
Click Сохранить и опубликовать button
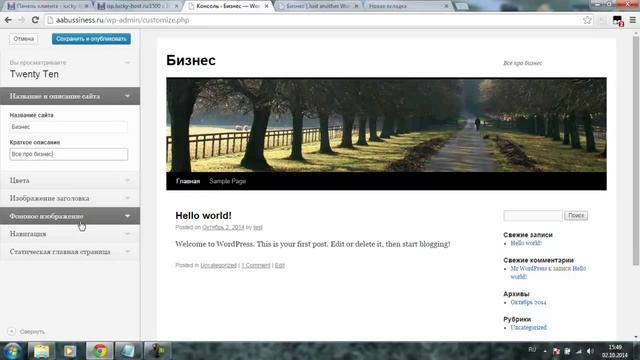coord(91,39)
